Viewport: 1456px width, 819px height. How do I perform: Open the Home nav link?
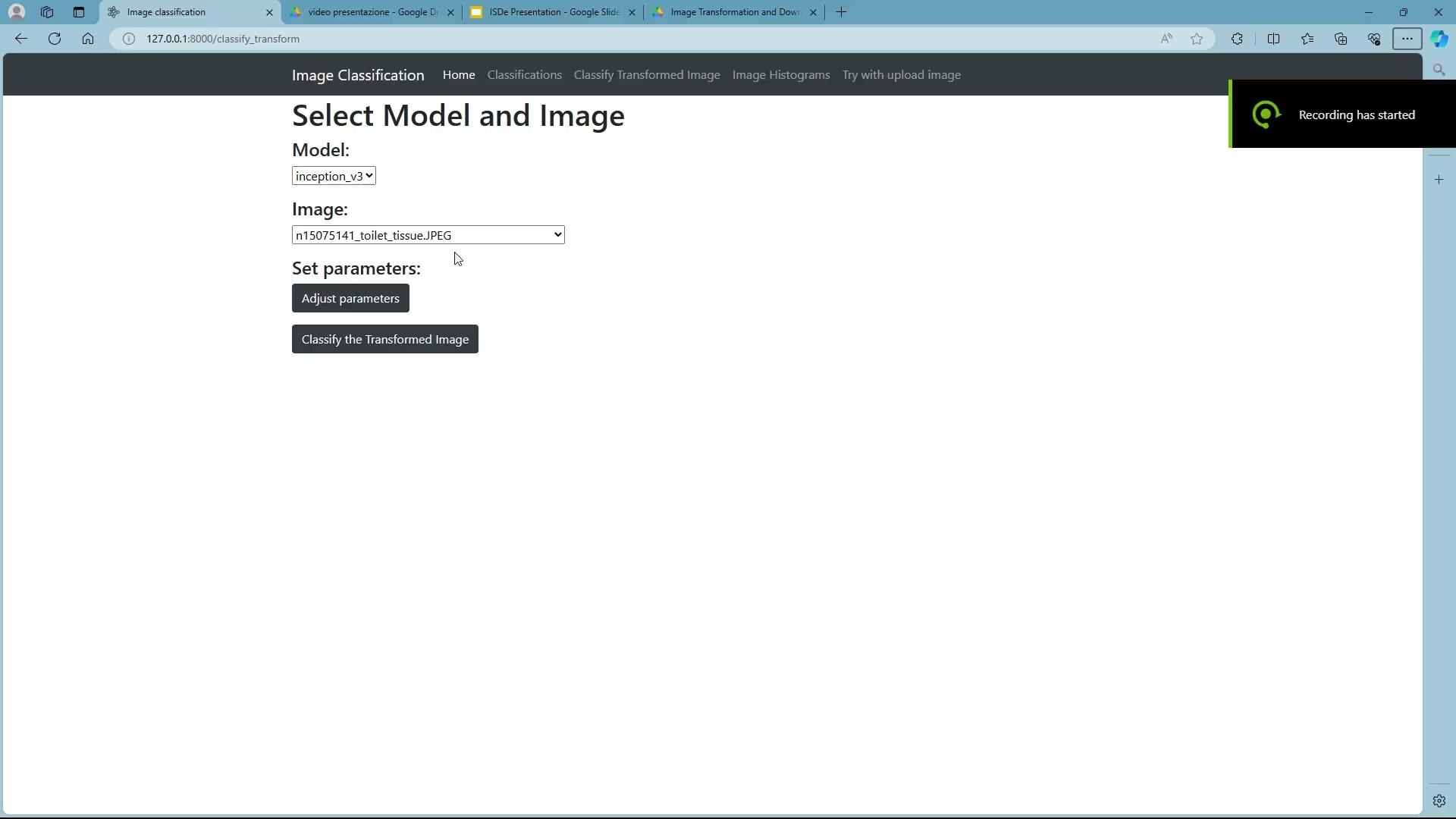pos(459,75)
